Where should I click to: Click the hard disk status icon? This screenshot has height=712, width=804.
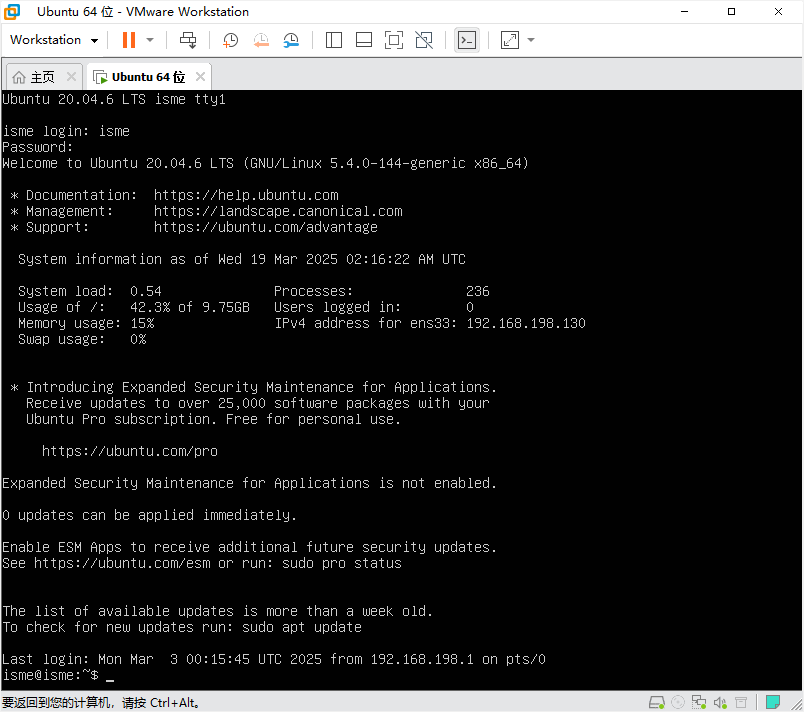657,702
